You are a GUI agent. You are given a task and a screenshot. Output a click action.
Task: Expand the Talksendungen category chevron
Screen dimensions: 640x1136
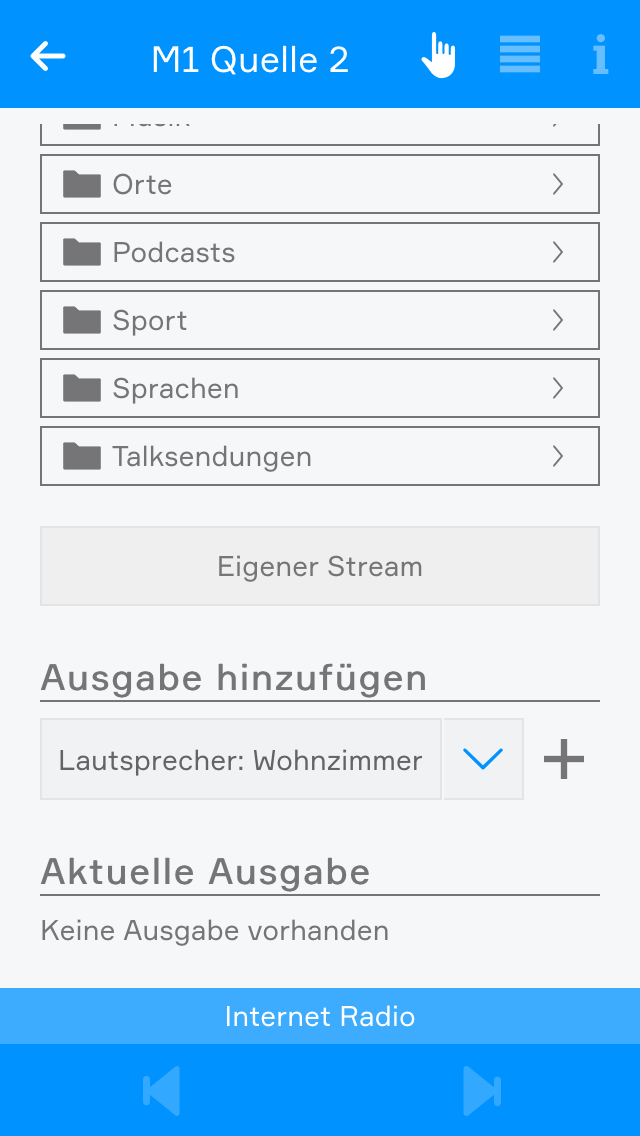tap(558, 456)
